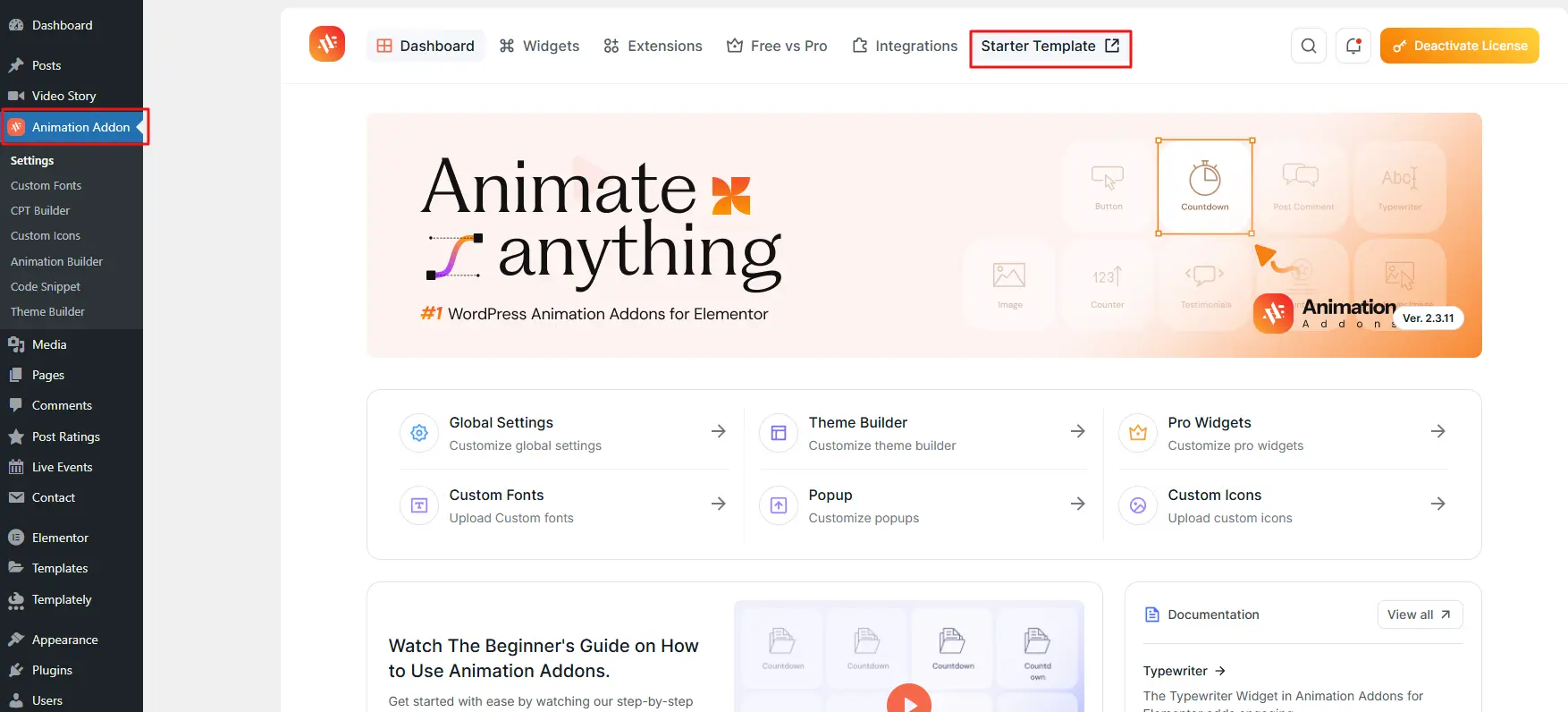Click the Pro Widgets crown icon
The width and height of the screenshot is (1568, 712).
[x=1137, y=433]
